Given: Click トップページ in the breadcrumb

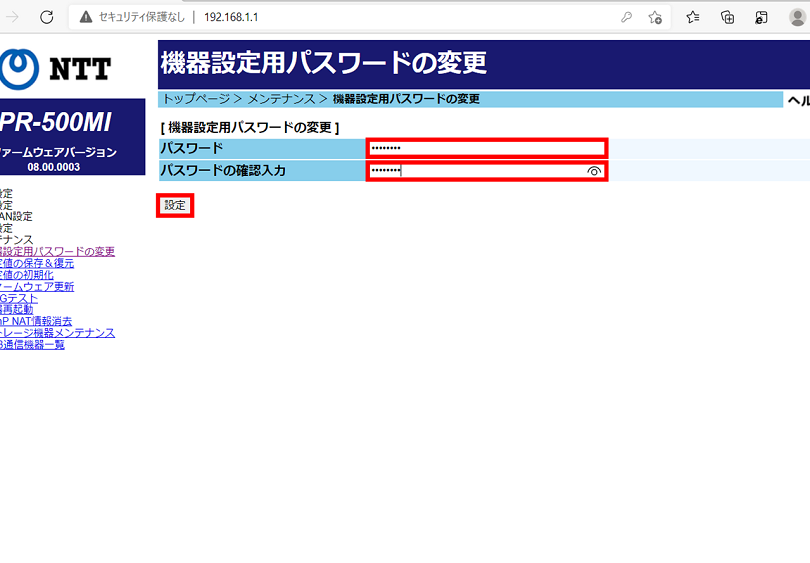Looking at the screenshot, I should pos(196,99).
